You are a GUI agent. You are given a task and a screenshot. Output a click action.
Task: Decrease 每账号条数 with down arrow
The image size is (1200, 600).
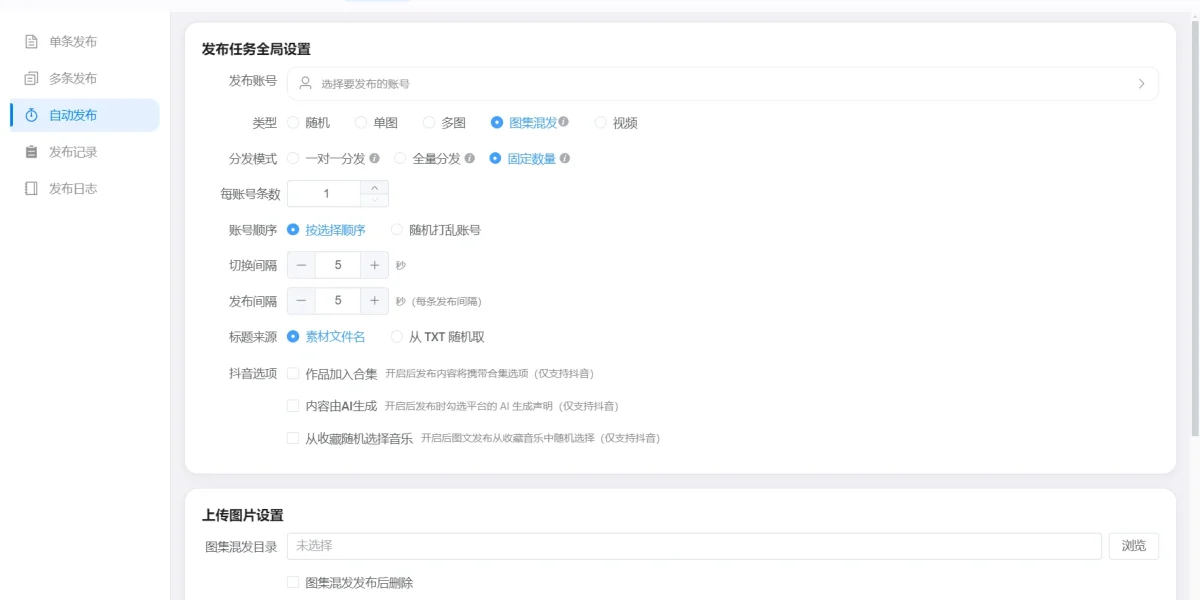375,200
